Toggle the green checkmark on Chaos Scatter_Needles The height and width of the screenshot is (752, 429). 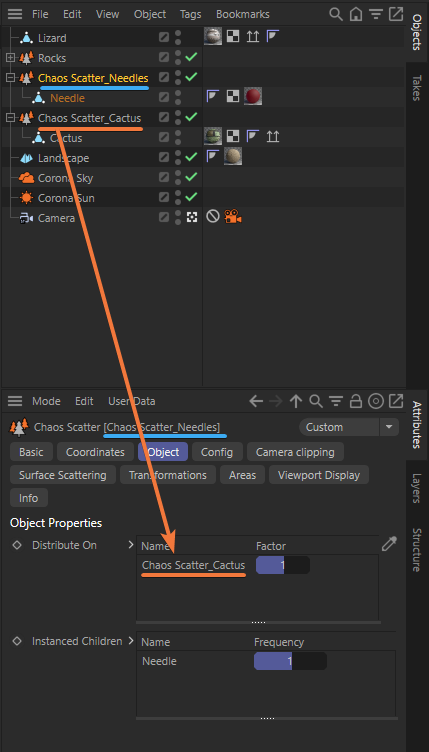(x=191, y=77)
